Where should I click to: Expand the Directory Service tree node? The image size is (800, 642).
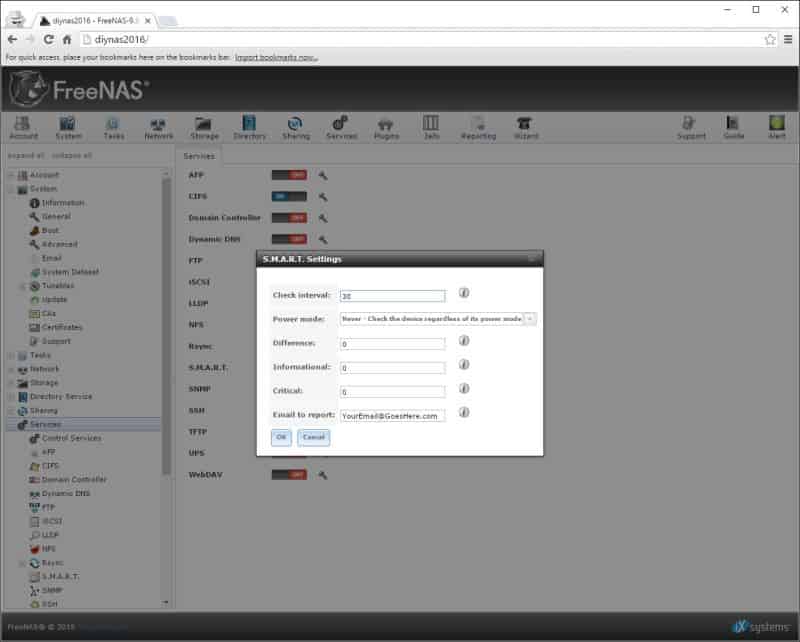[x=11, y=397]
